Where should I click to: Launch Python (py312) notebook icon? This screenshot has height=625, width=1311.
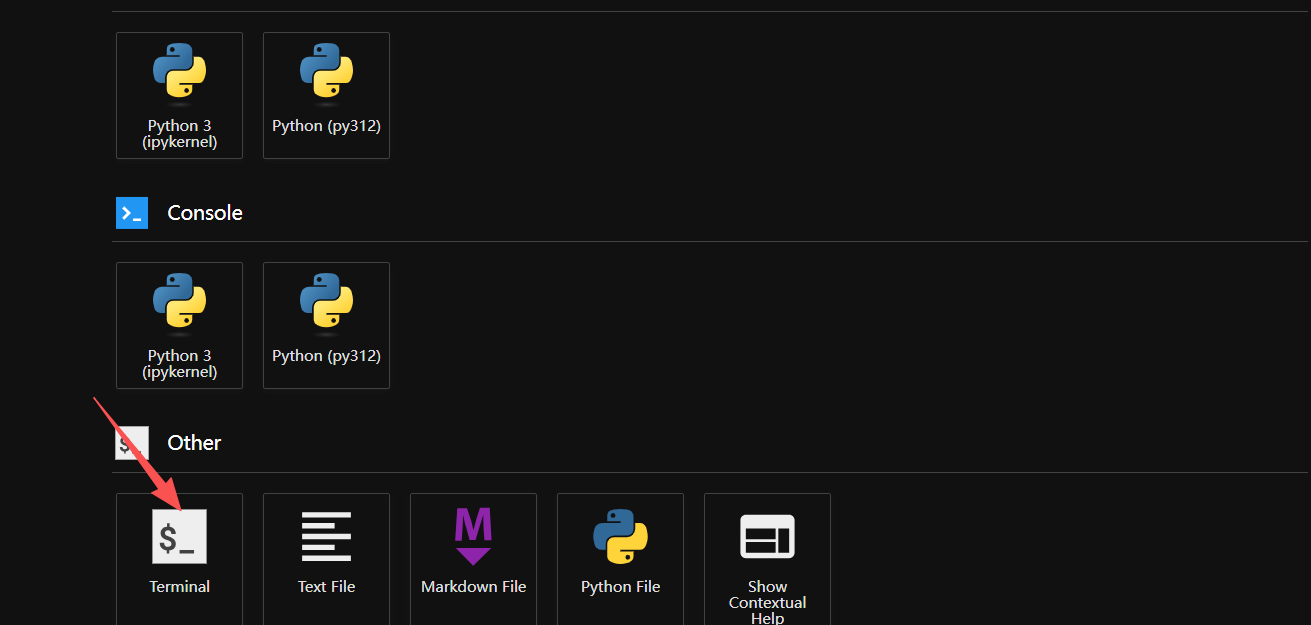coord(326,73)
